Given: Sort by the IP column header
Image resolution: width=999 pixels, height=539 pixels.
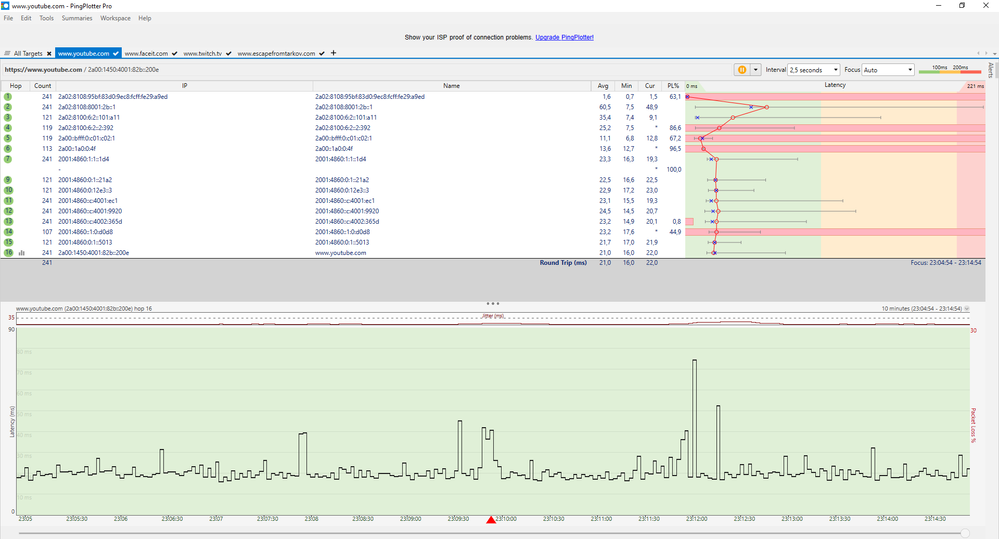Looking at the screenshot, I should [184, 85].
